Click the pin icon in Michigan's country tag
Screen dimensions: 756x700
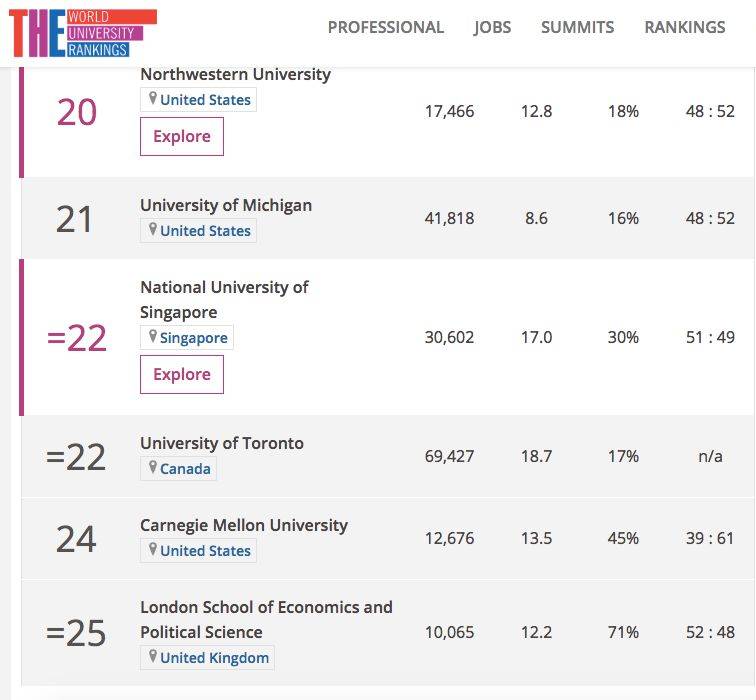pyautogui.click(x=153, y=230)
